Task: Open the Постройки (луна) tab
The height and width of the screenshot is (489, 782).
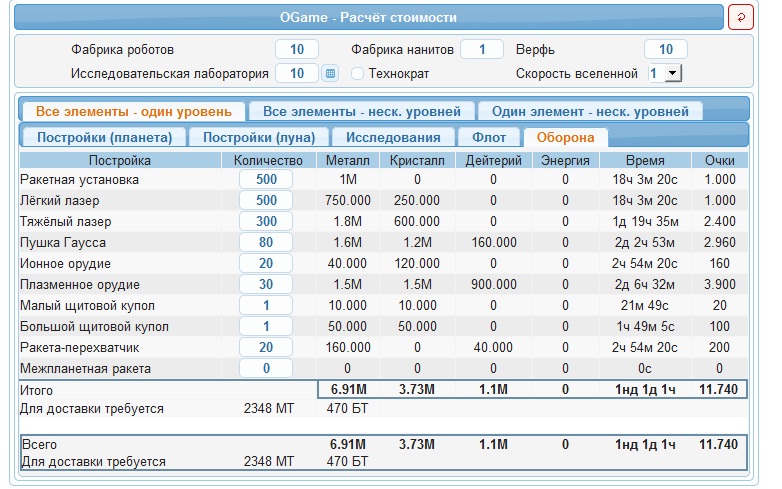Action: pyautogui.click(x=259, y=138)
